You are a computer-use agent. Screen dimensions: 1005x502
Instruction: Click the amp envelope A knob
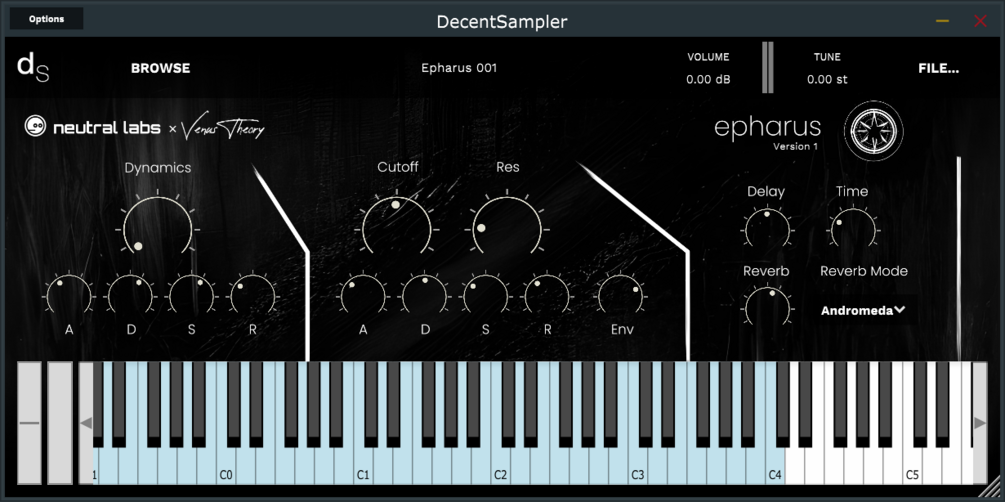click(x=69, y=296)
